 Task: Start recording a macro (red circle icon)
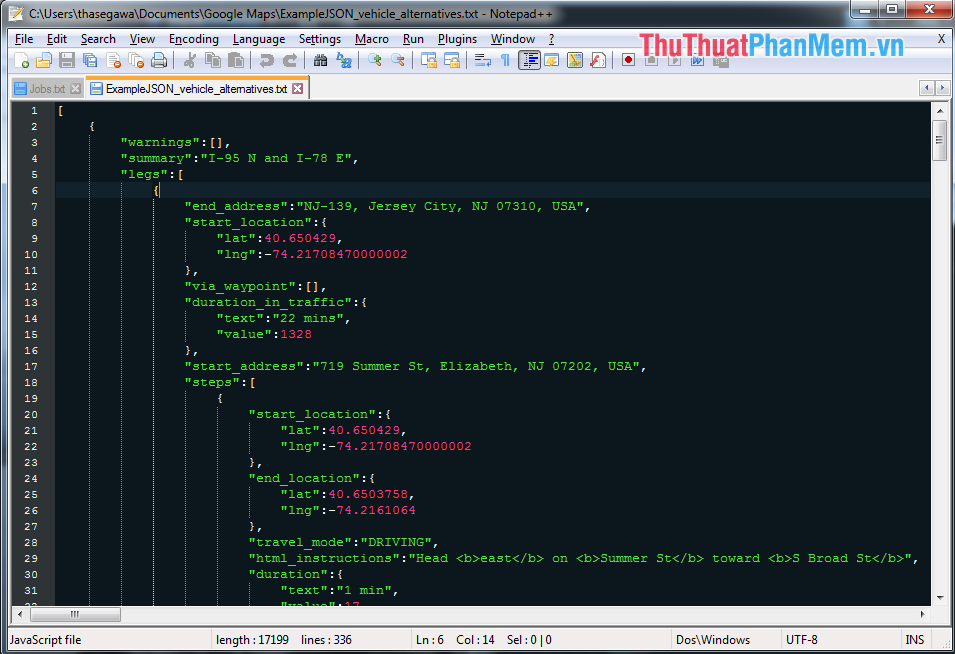pyautogui.click(x=628, y=60)
